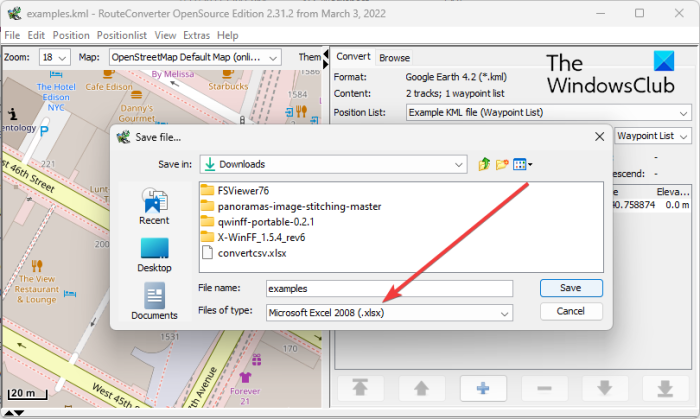700x419 pixels.
Task: Open the Zoom level dropdown
Action: 54,58
